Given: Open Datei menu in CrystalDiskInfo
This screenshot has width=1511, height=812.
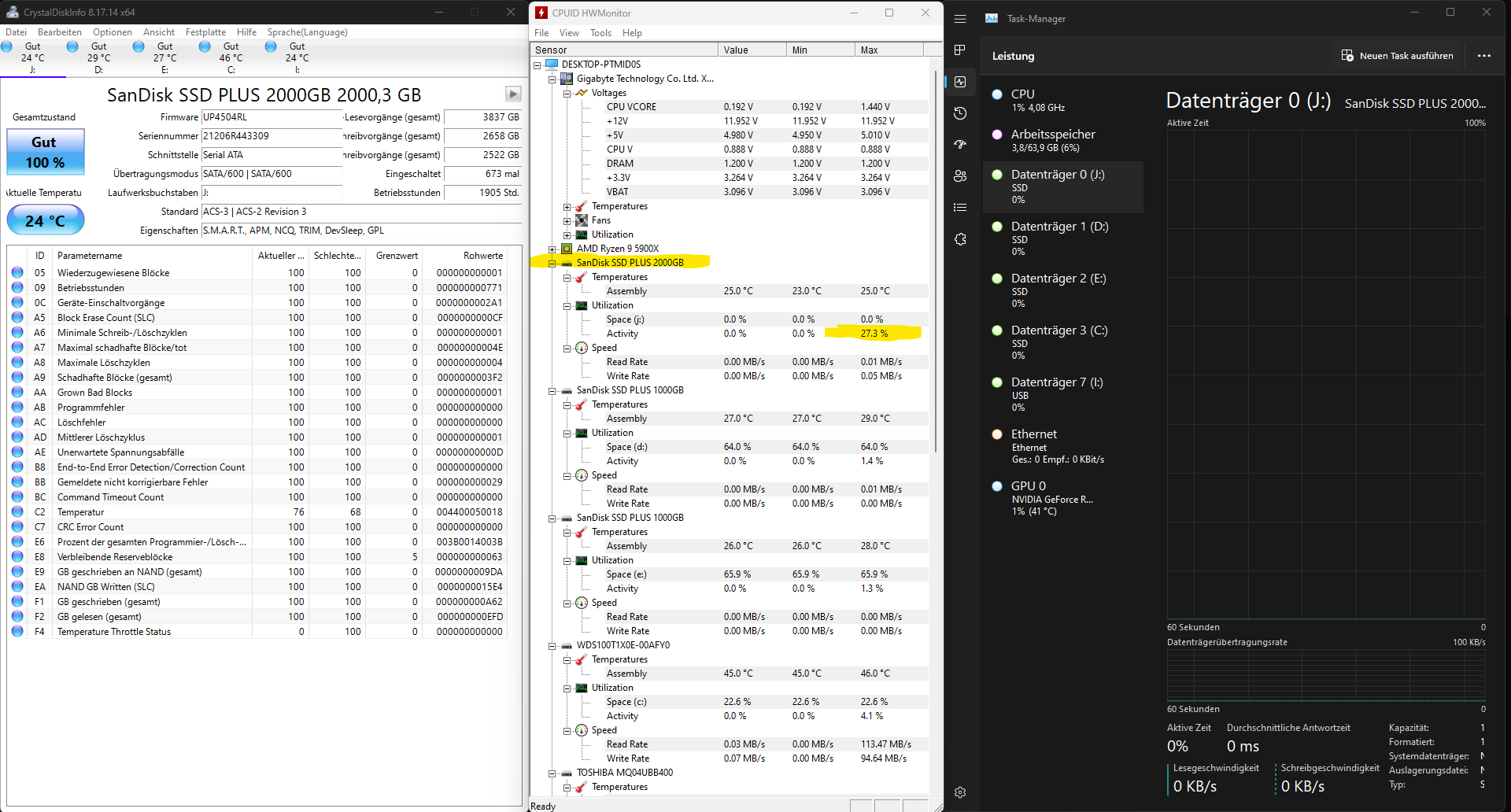Looking at the screenshot, I should pyautogui.click(x=17, y=32).
